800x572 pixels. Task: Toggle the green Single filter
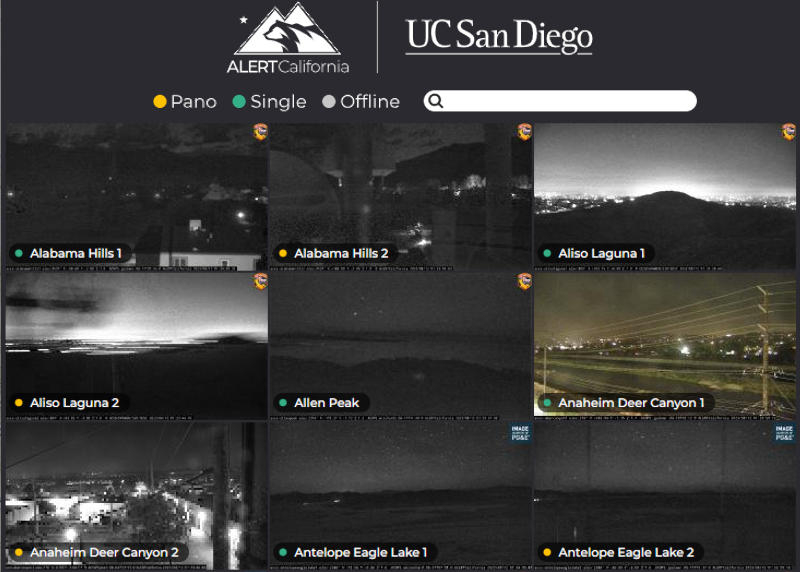tap(269, 102)
